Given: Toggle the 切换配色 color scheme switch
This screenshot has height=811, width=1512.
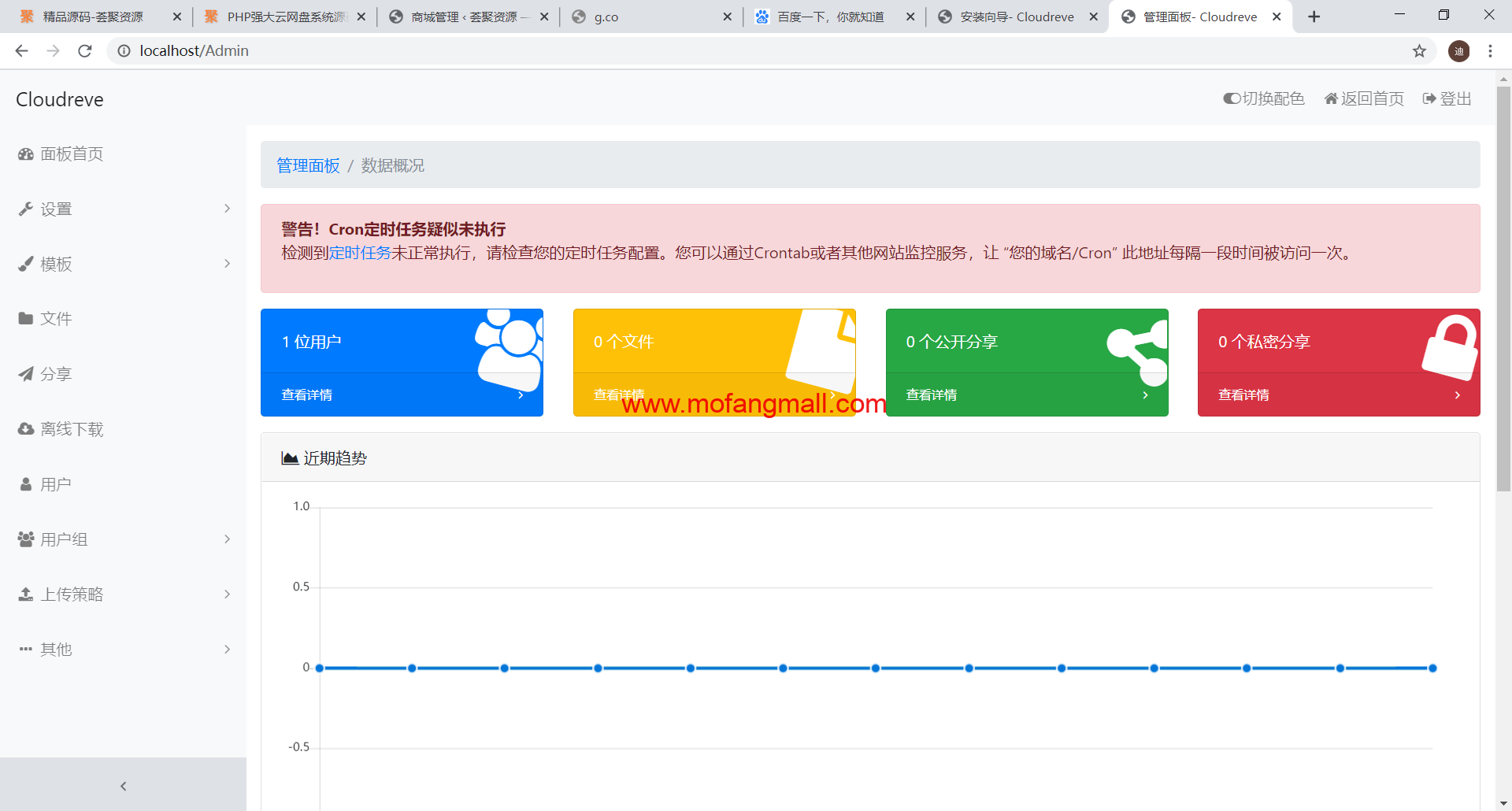Looking at the screenshot, I should (x=1263, y=98).
